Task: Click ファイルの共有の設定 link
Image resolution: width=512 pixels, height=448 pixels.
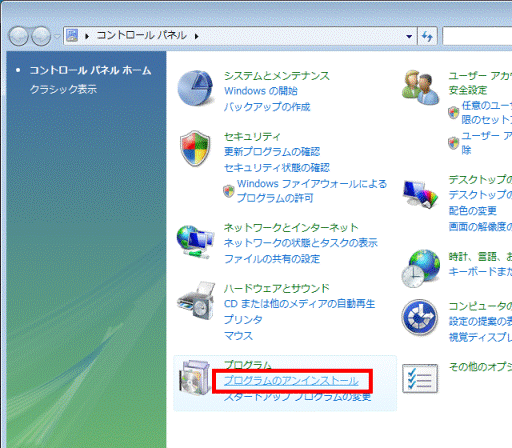Action: coord(272,259)
